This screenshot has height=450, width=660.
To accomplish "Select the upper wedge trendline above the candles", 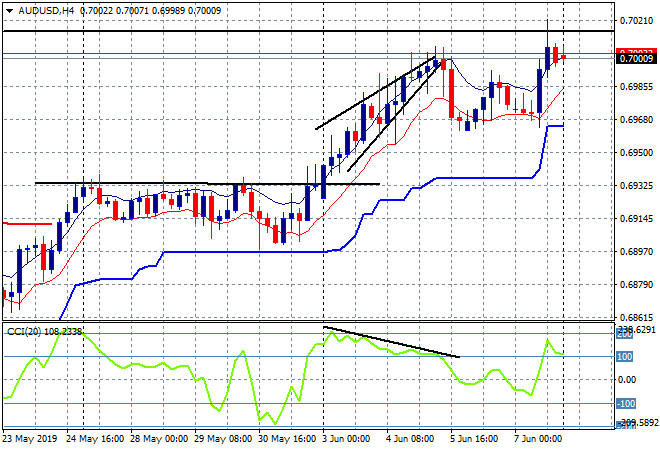I will point(375,93).
